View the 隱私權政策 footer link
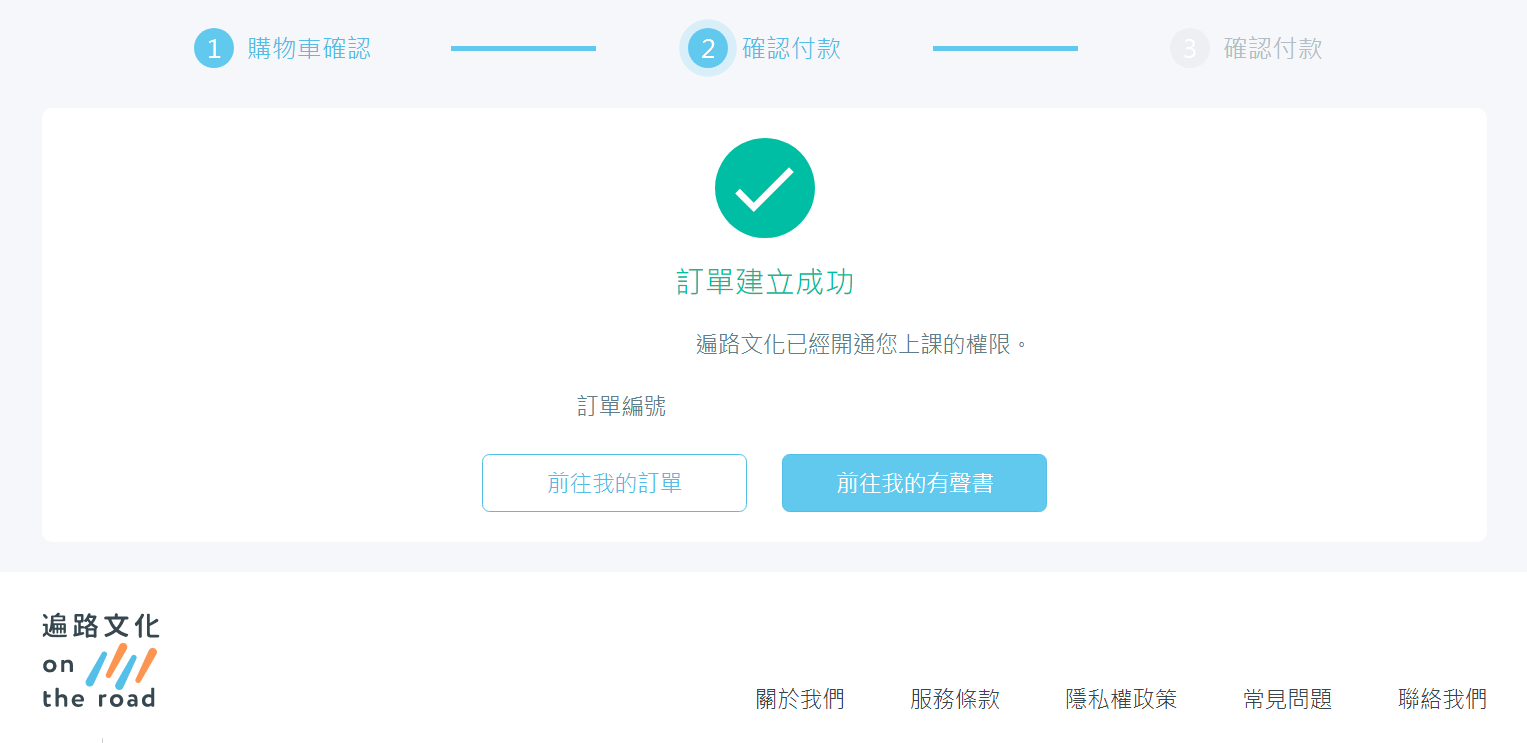The width and height of the screenshot is (1527, 743). [1121, 699]
